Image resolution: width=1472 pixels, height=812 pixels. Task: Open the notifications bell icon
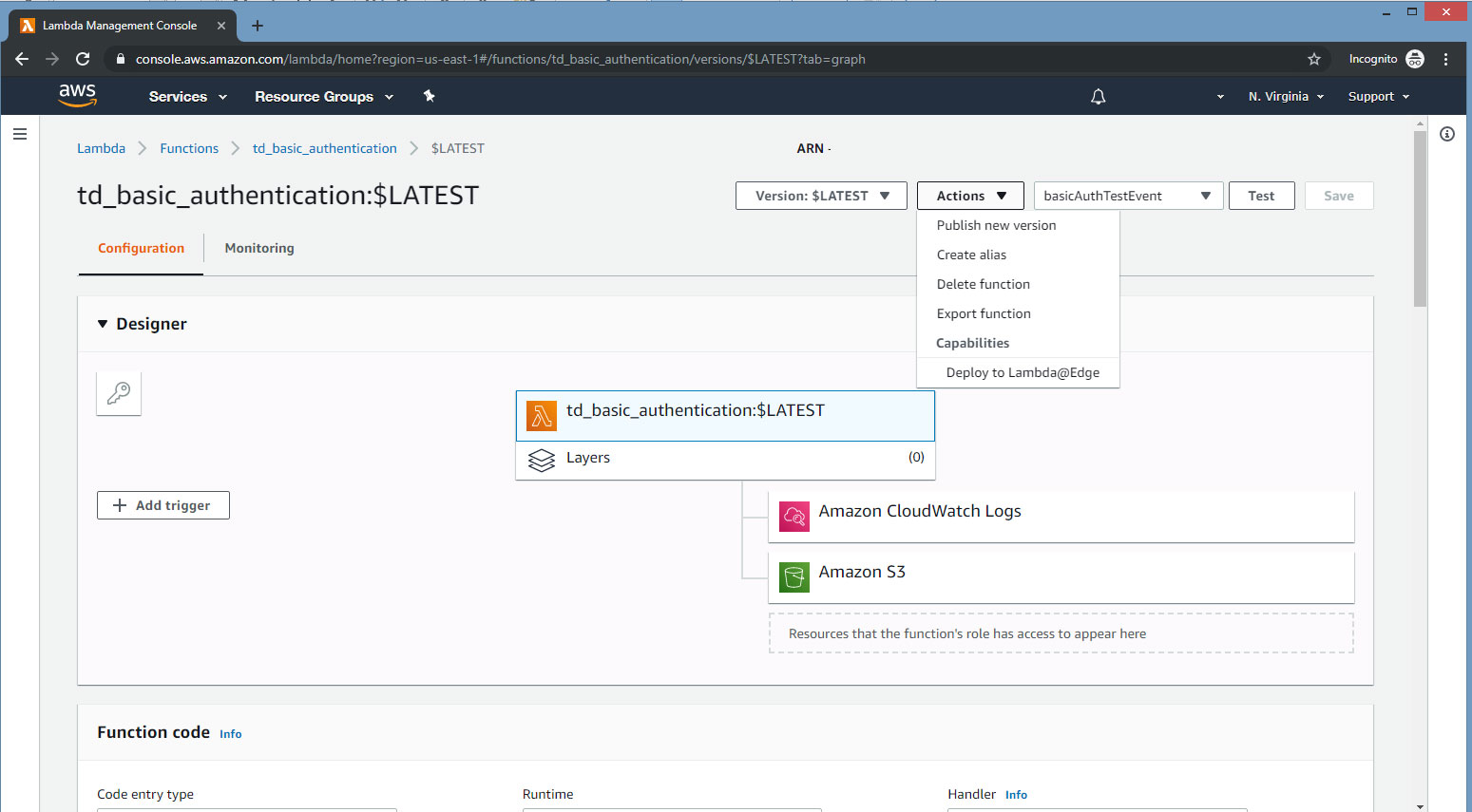tap(1098, 96)
